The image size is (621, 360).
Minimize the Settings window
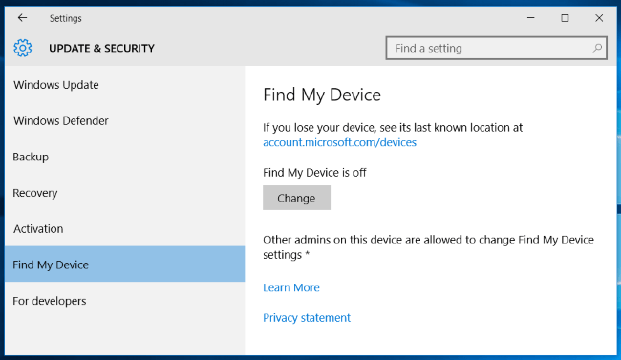tap(530, 18)
